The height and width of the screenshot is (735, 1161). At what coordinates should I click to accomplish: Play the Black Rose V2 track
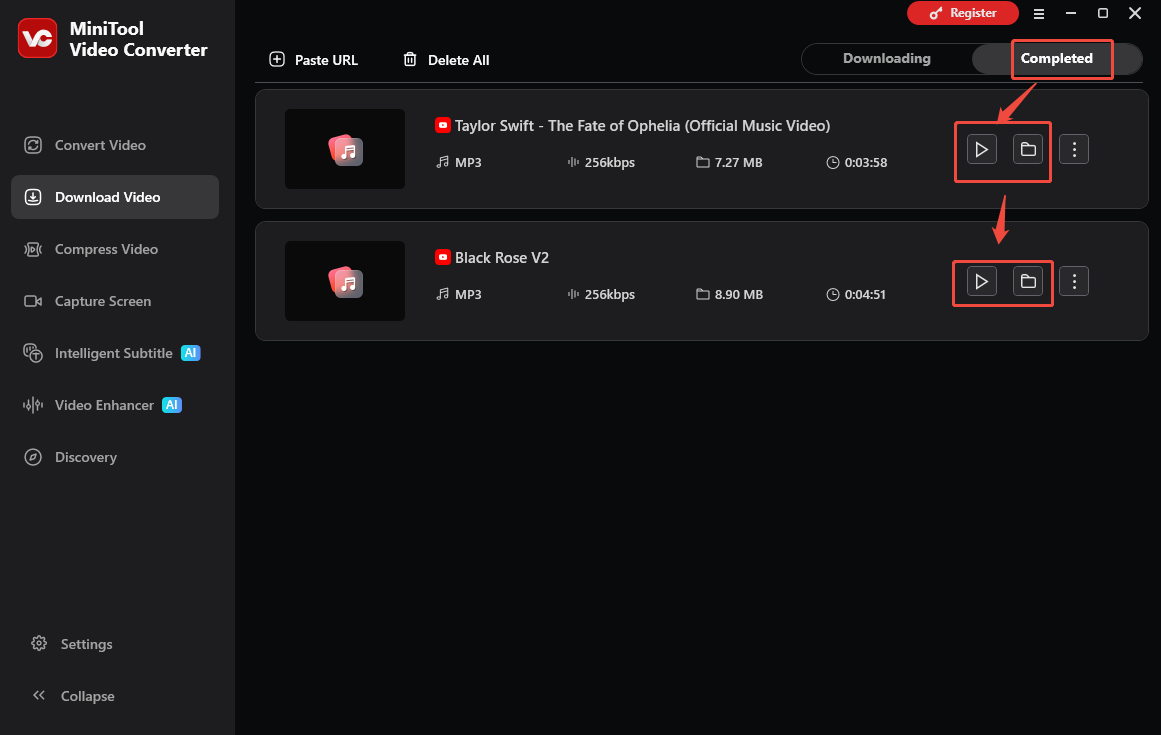click(x=982, y=281)
